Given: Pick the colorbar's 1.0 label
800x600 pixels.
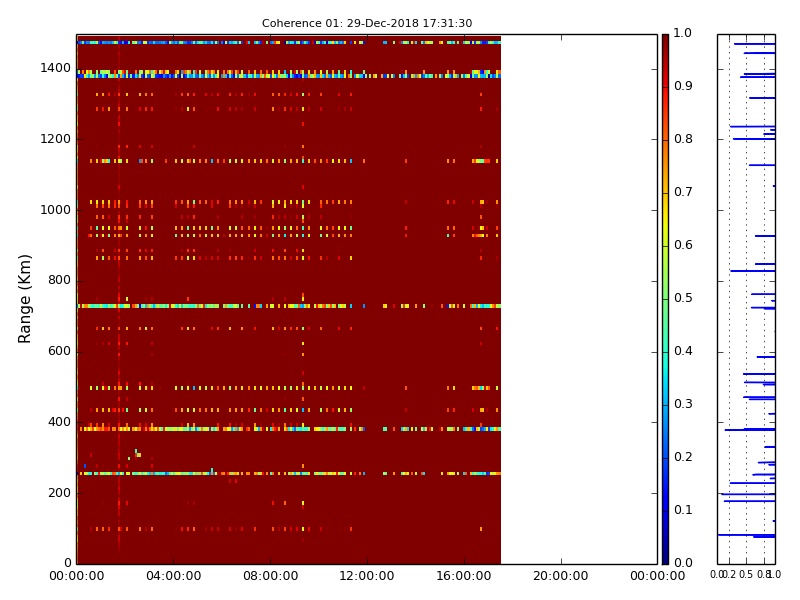Looking at the screenshot, I should click(x=683, y=33).
